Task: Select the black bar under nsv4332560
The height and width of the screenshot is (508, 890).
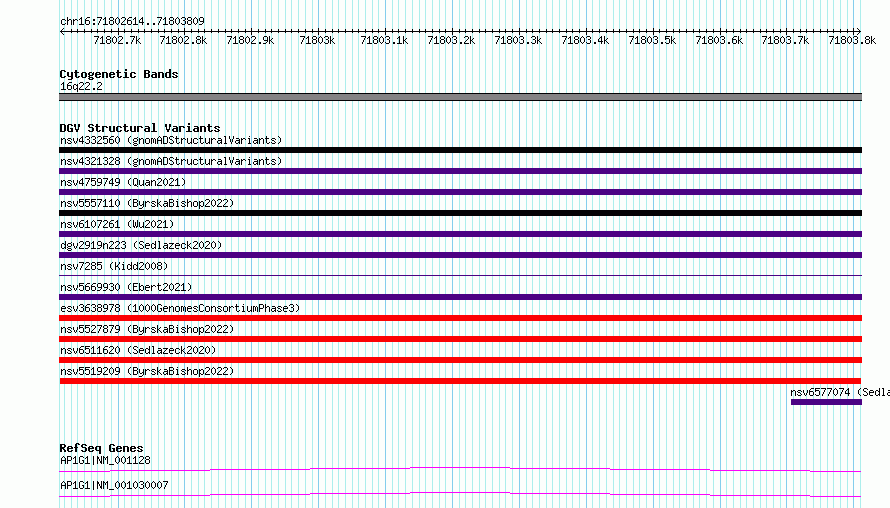Action: [460, 150]
